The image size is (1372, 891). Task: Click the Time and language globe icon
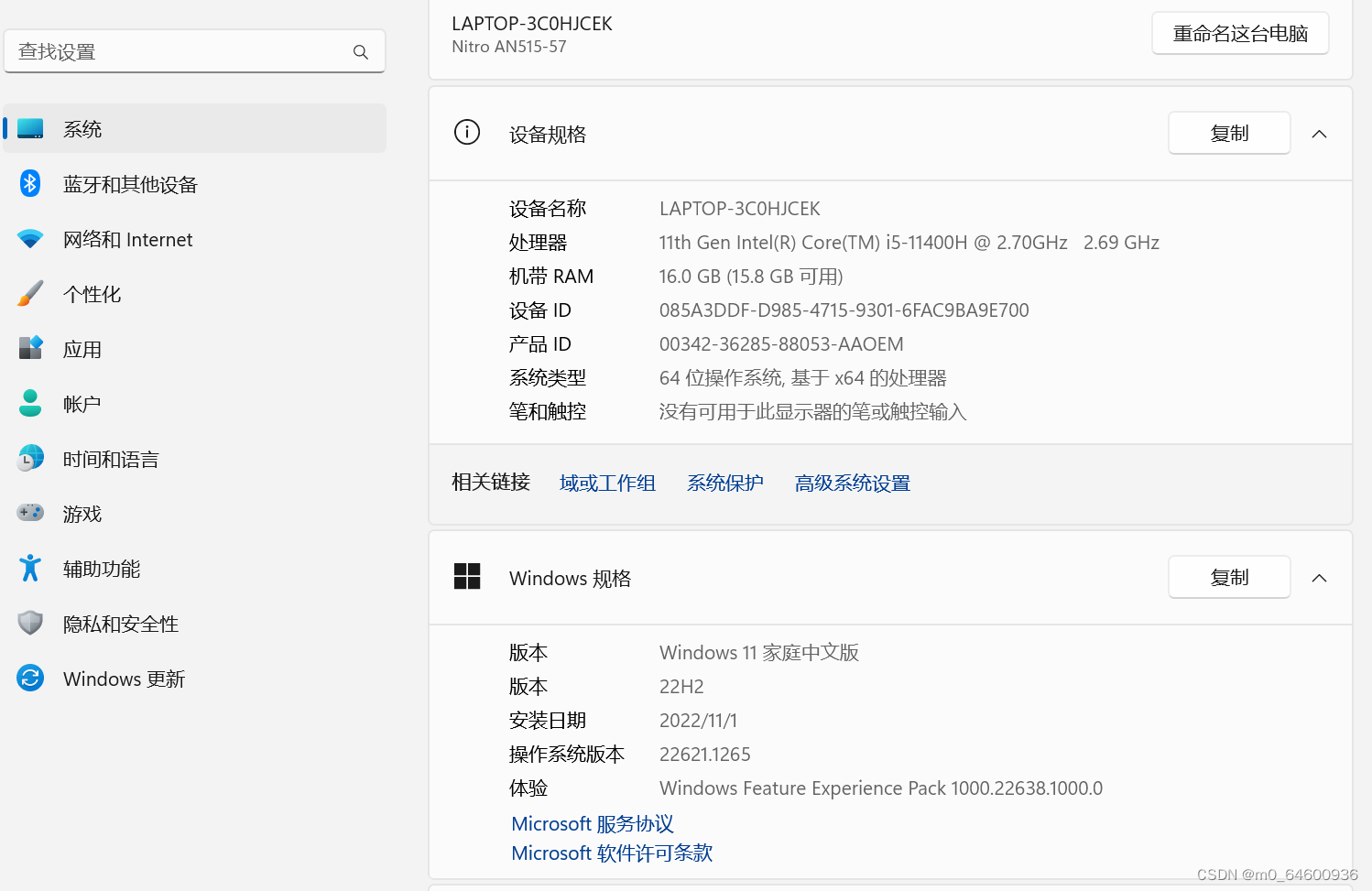click(x=30, y=458)
